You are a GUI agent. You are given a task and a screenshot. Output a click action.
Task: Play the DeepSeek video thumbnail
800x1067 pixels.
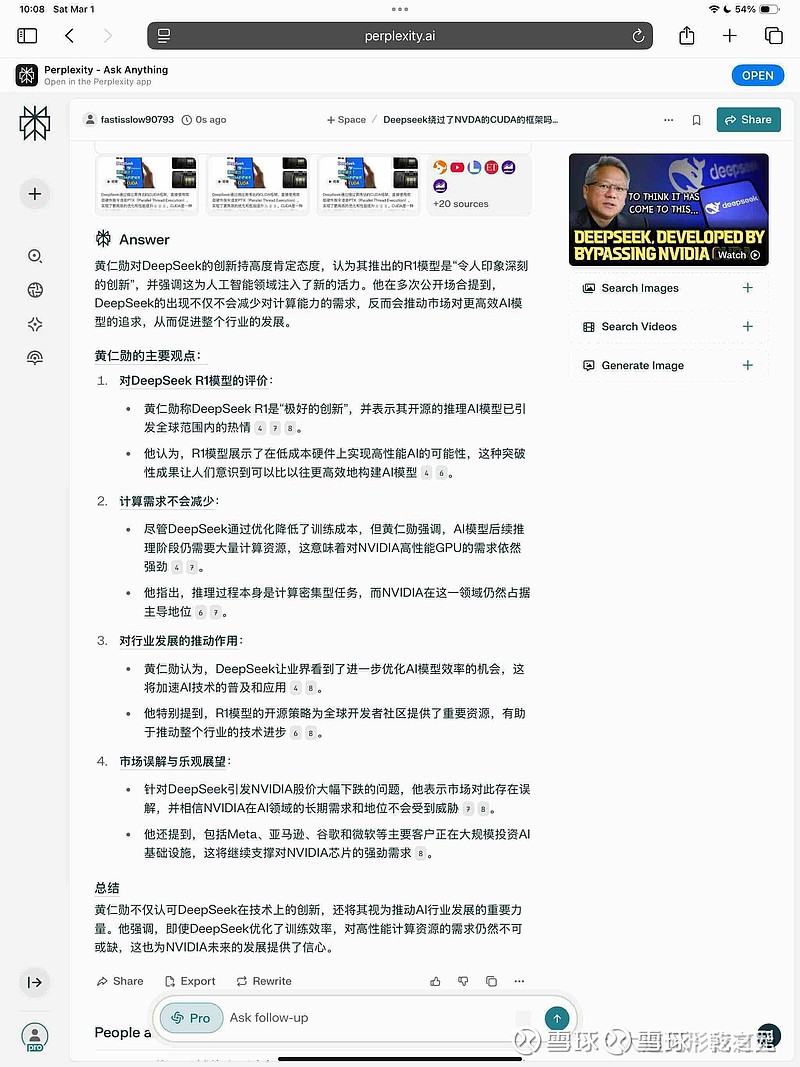[668, 209]
